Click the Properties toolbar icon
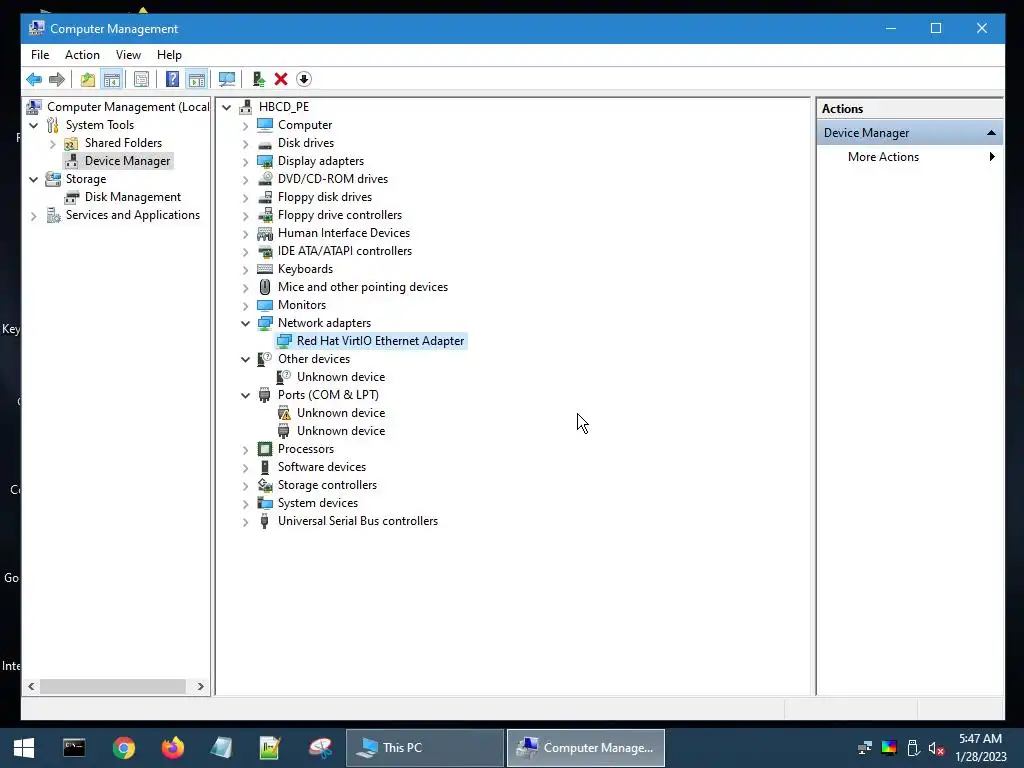This screenshot has height=768, width=1024. pyautogui.click(x=141, y=80)
